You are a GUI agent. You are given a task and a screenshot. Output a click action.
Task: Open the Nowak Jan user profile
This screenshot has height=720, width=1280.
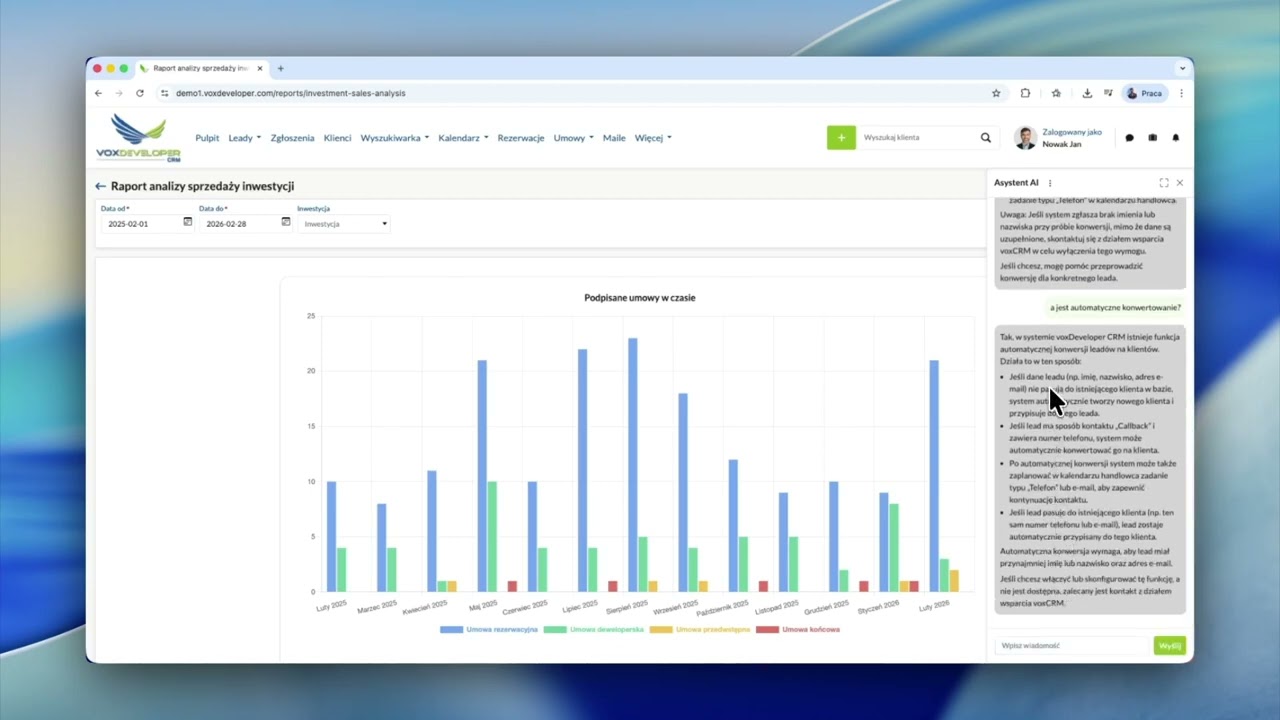click(1058, 138)
